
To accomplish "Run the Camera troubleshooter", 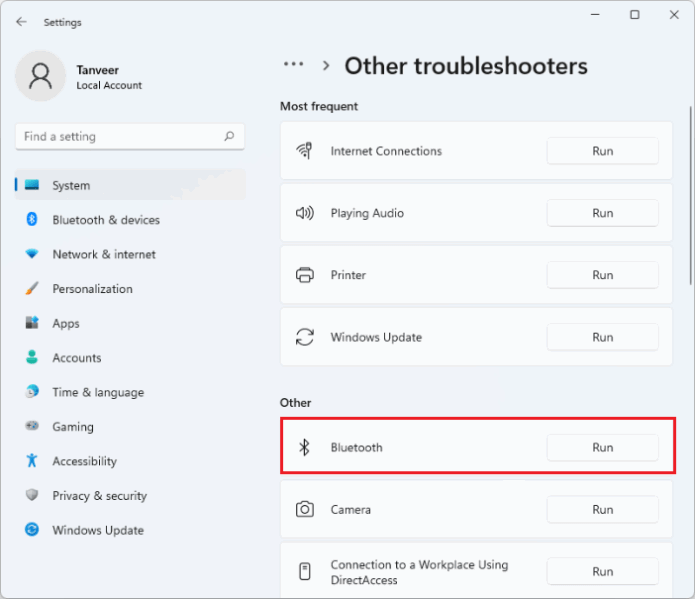I will tap(602, 509).
